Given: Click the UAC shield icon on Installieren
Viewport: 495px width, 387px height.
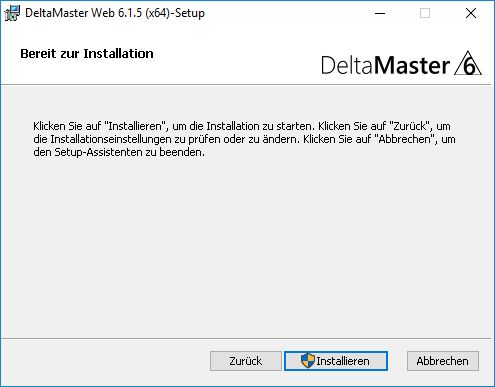Looking at the screenshot, I should pyautogui.click(x=307, y=361).
